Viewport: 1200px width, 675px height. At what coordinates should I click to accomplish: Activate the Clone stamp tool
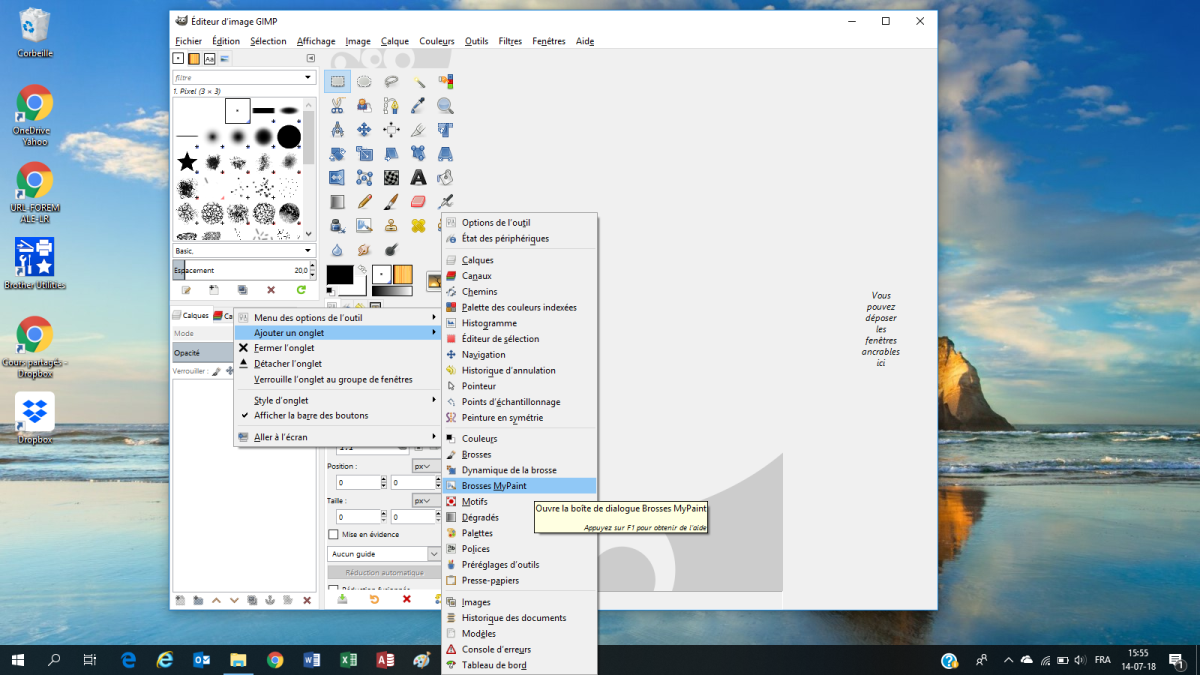pyautogui.click(x=391, y=226)
